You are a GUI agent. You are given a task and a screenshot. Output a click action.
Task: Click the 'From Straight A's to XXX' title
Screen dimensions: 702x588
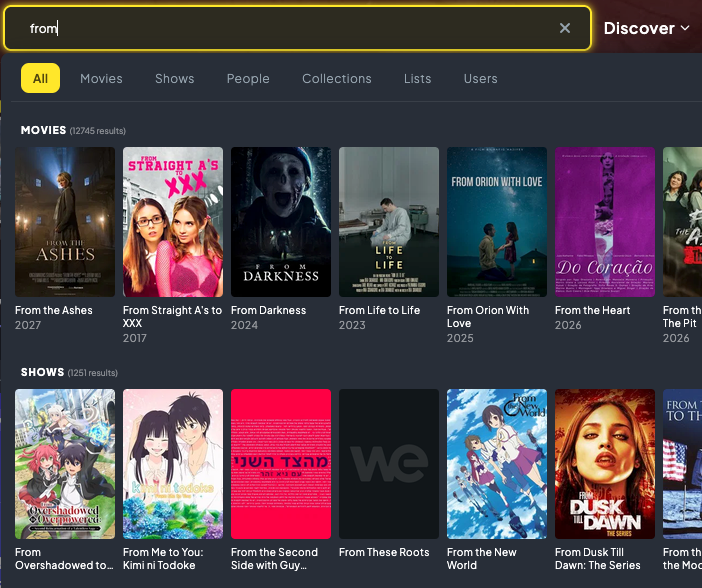[x=172, y=317]
